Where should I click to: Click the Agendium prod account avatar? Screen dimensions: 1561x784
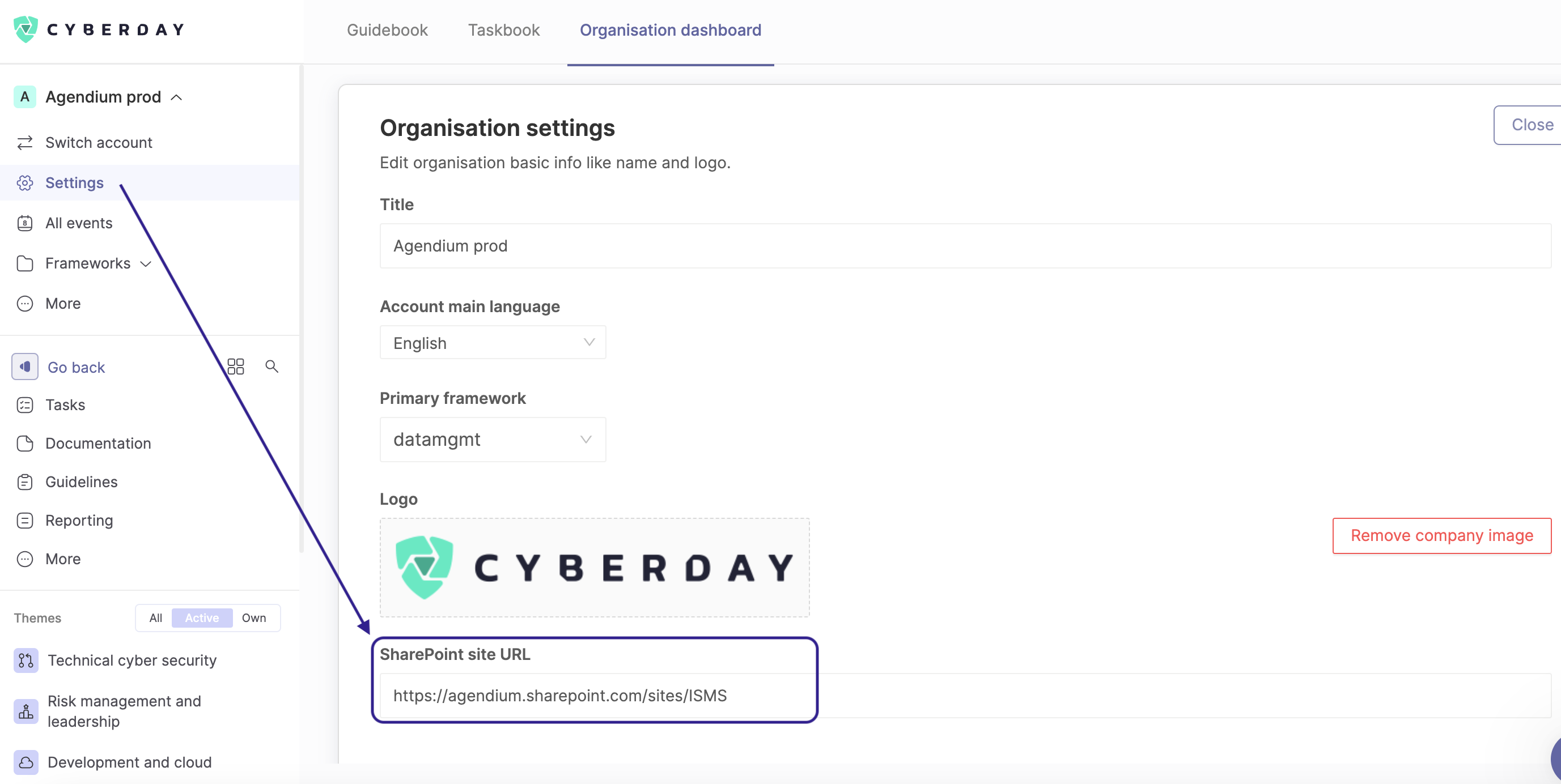(x=25, y=97)
